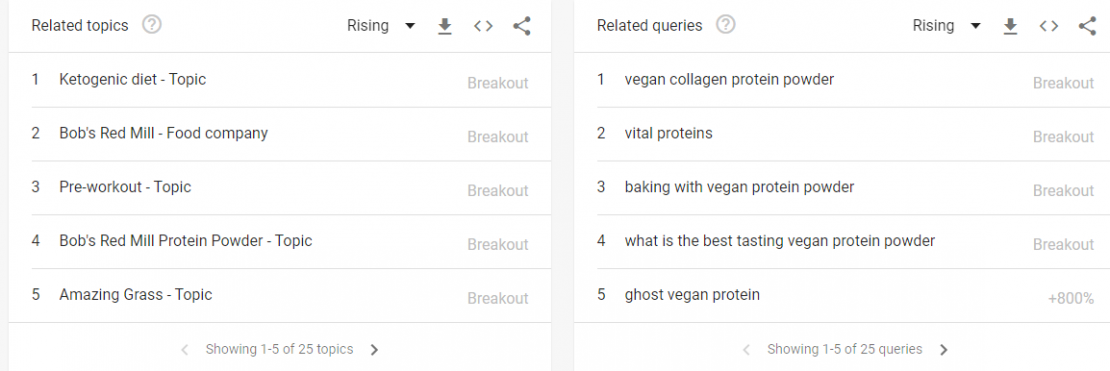The width and height of the screenshot is (1110, 371).
Task: Open embed code for Related topics
Action: tap(483, 26)
